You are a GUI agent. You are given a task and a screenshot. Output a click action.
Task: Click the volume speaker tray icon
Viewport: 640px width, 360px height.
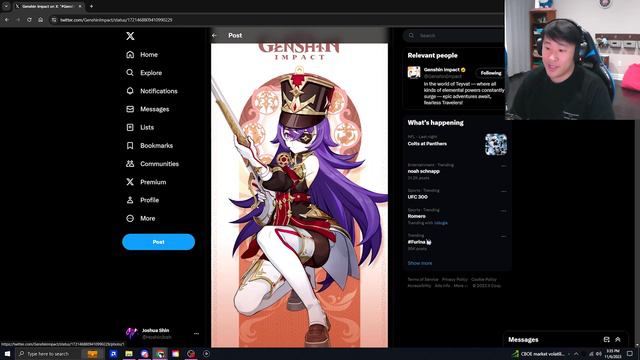pos(599,354)
